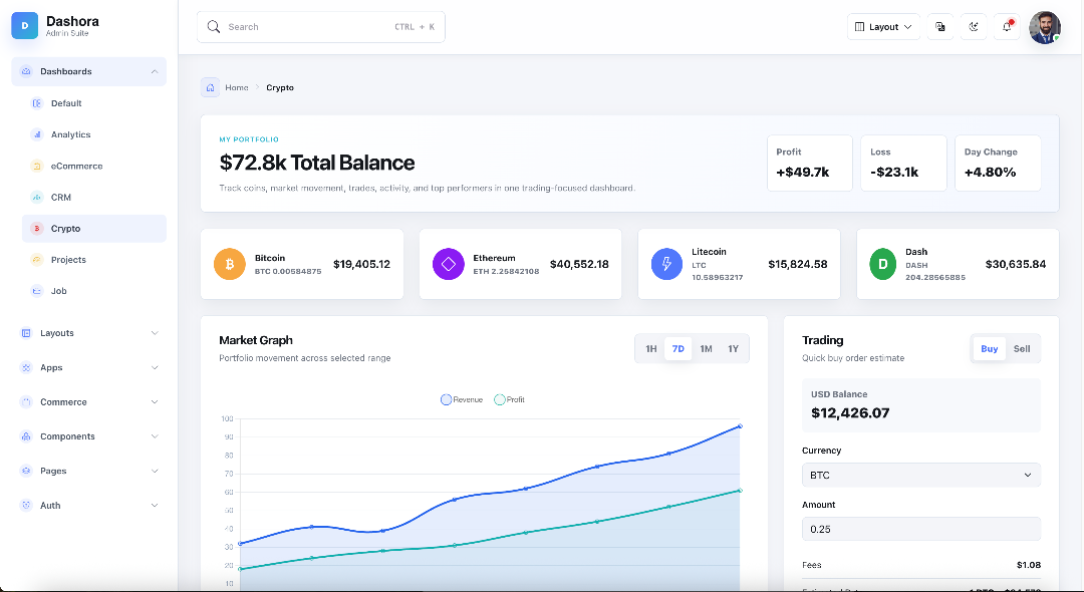Click the Search input field
This screenshot has width=1084, height=592.
tap(321, 27)
